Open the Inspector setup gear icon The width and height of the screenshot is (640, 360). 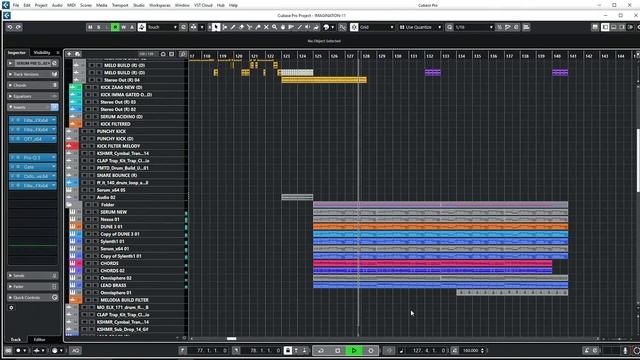click(11, 308)
